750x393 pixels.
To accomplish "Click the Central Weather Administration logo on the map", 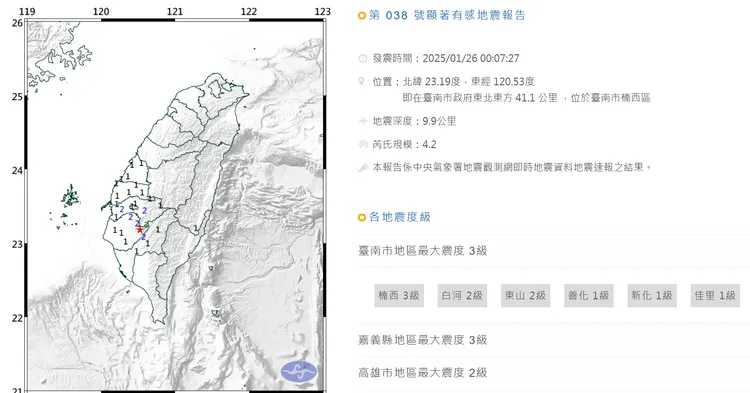I will pyautogui.click(x=298, y=371).
